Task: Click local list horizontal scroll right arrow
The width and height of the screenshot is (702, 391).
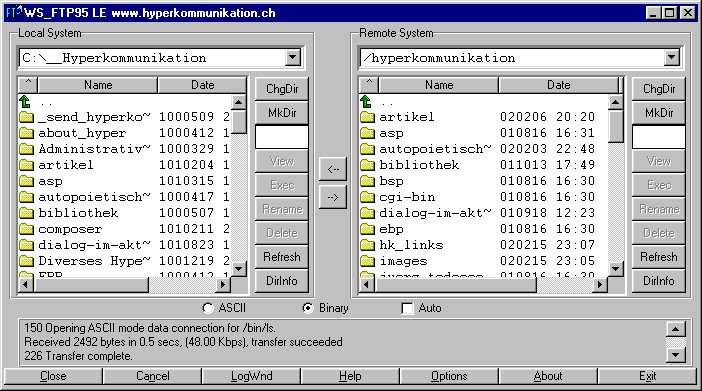Action: pos(223,284)
